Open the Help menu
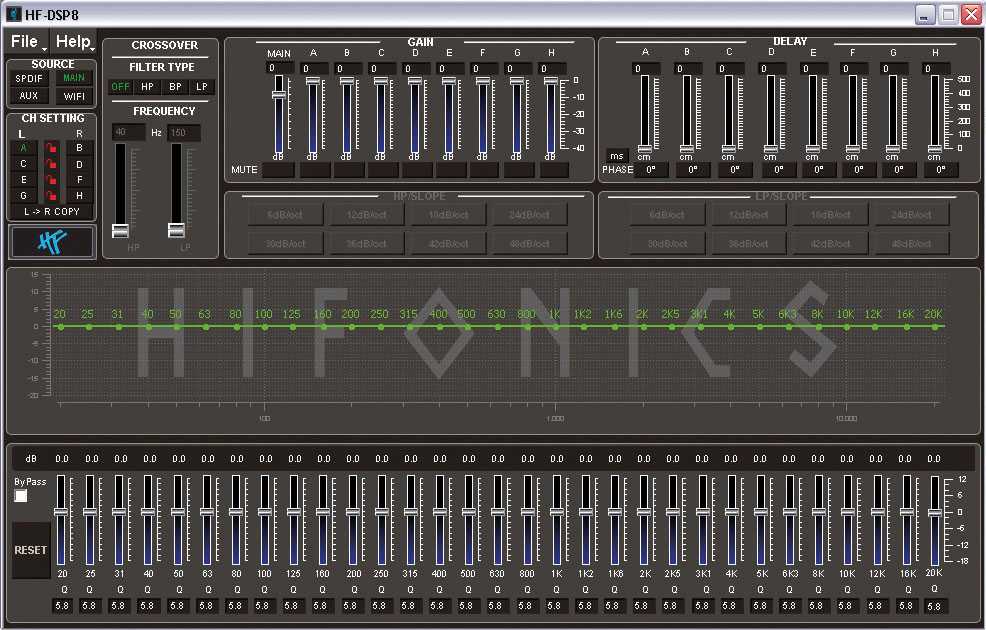 point(73,42)
